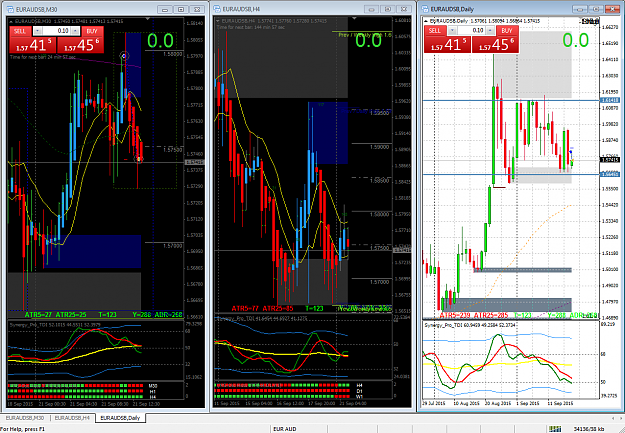Click SELL in the EURAUDSB,M30 chart
This screenshot has height=433, width=625.
(x=20, y=31)
